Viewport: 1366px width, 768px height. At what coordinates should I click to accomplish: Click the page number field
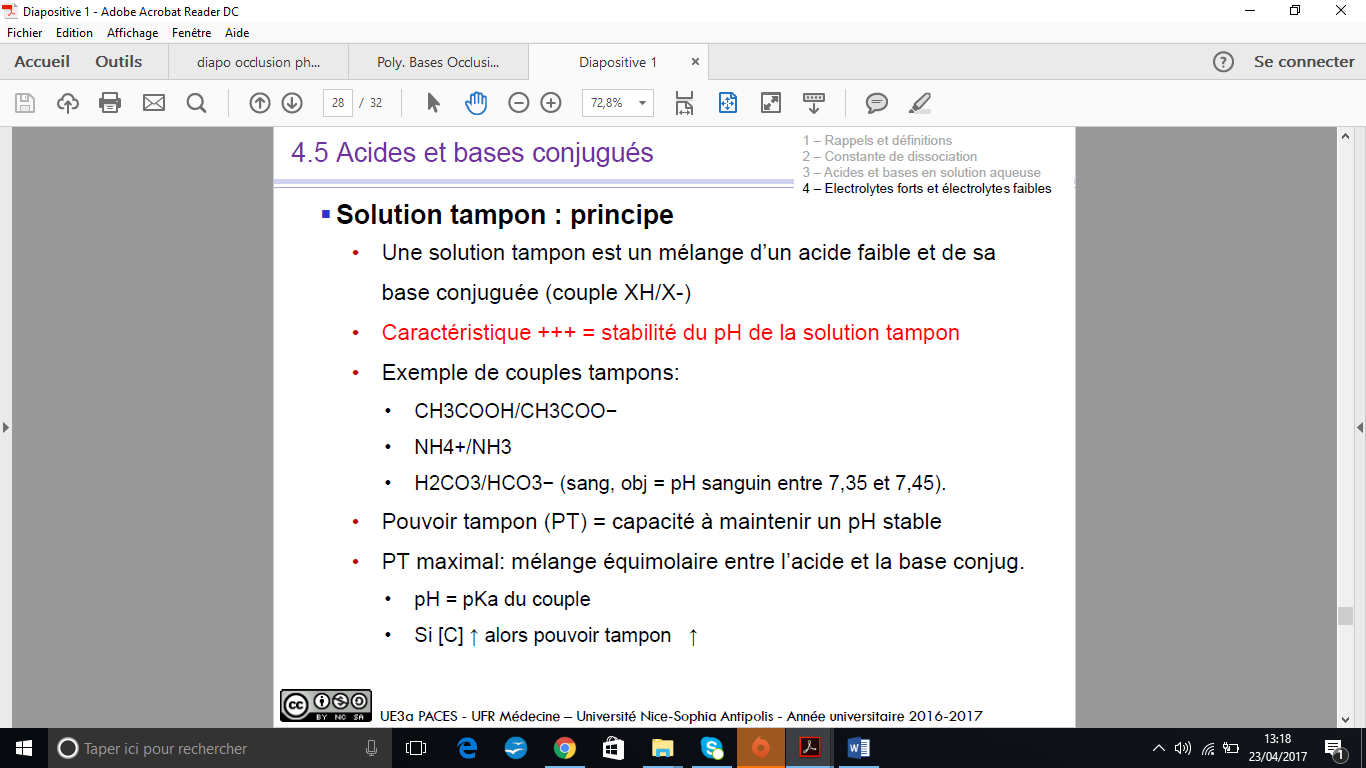(x=338, y=103)
